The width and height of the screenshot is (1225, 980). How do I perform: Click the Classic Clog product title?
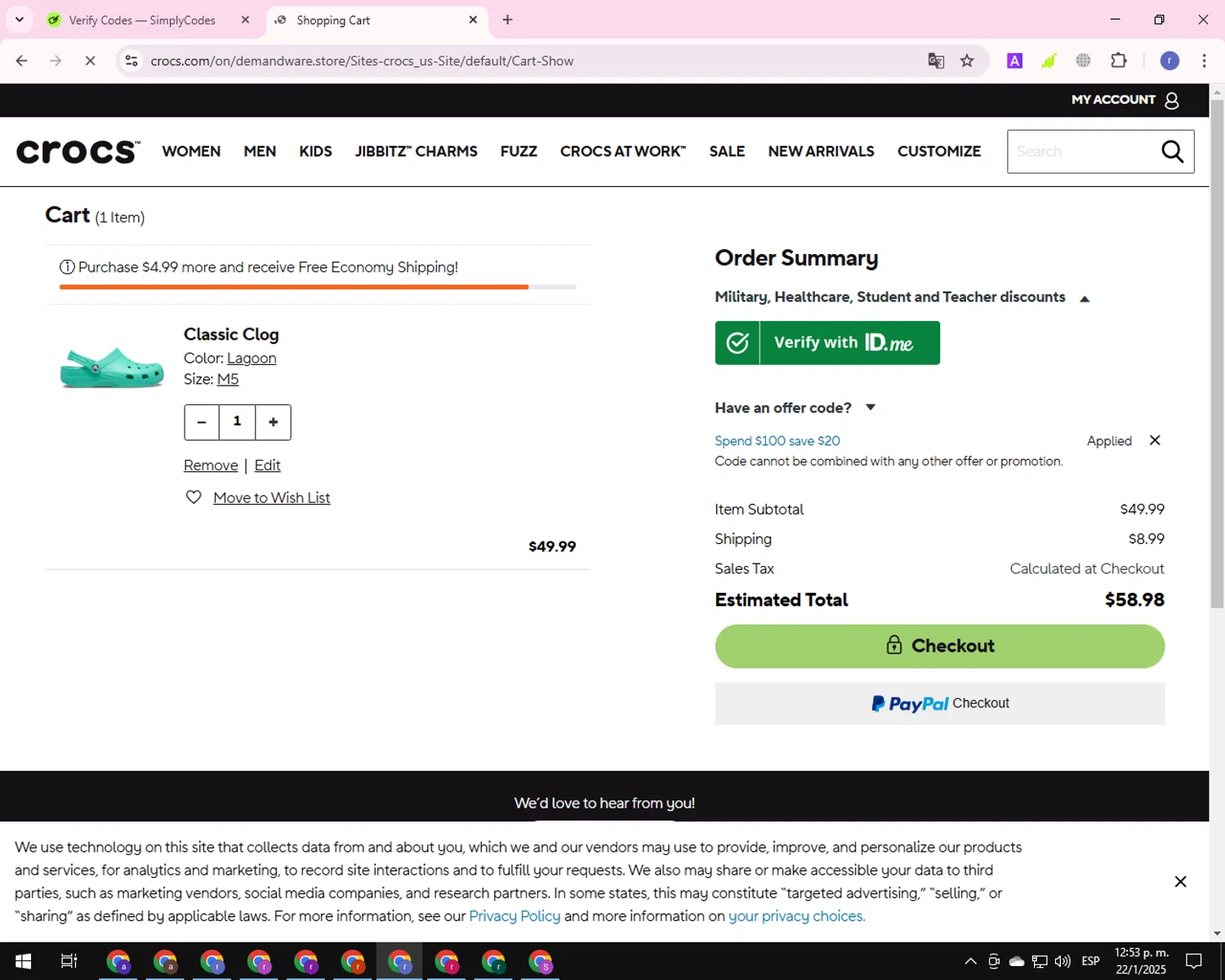click(231, 334)
